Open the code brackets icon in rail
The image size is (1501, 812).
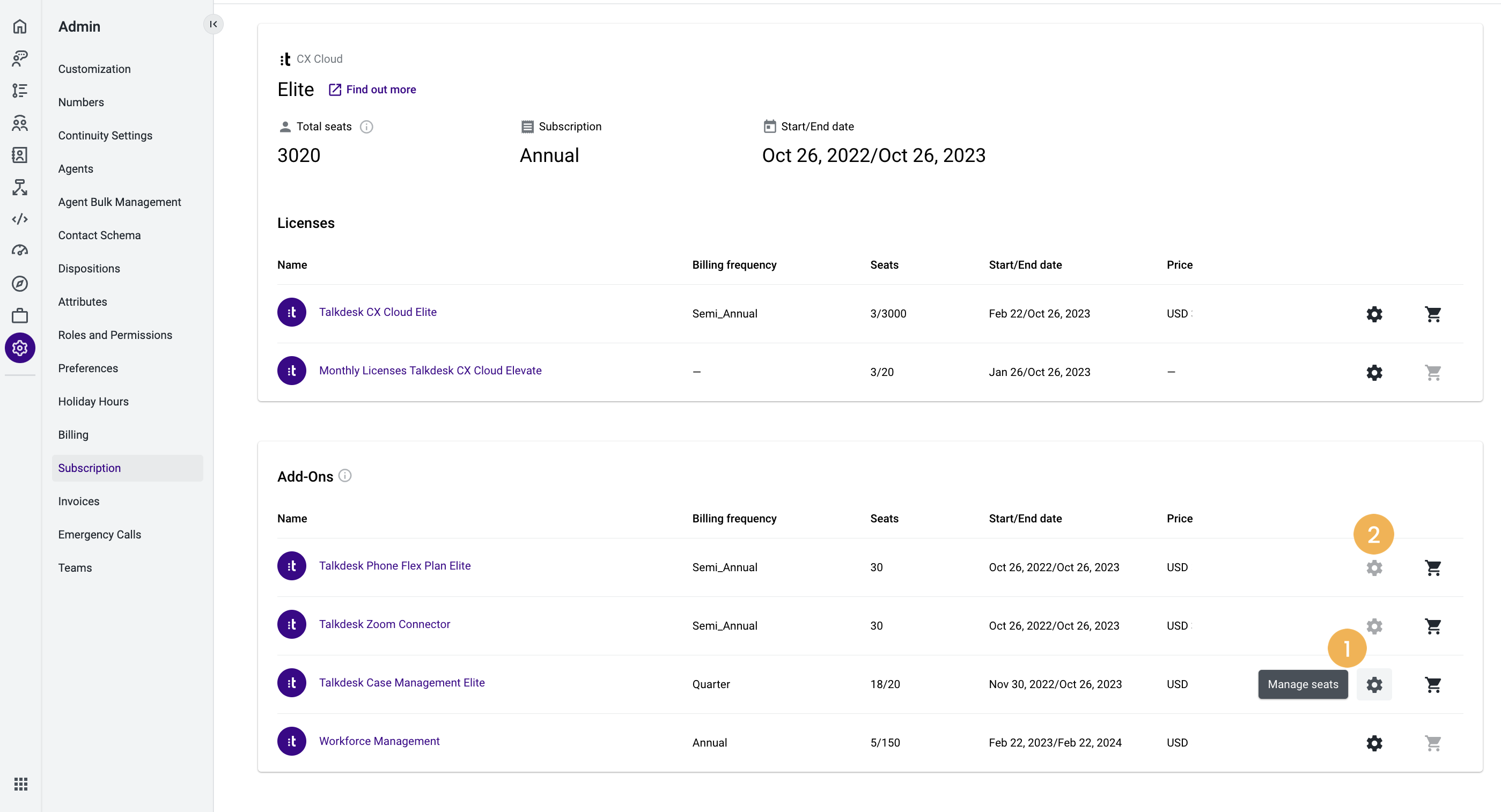(20, 219)
